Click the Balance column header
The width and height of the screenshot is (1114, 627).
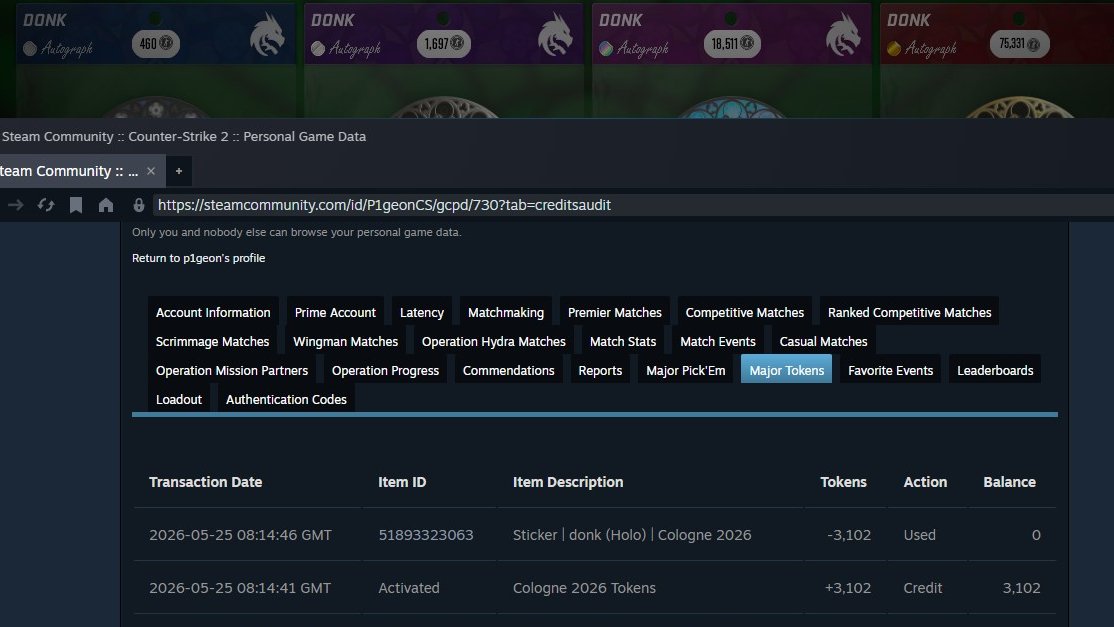[1010, 482]
